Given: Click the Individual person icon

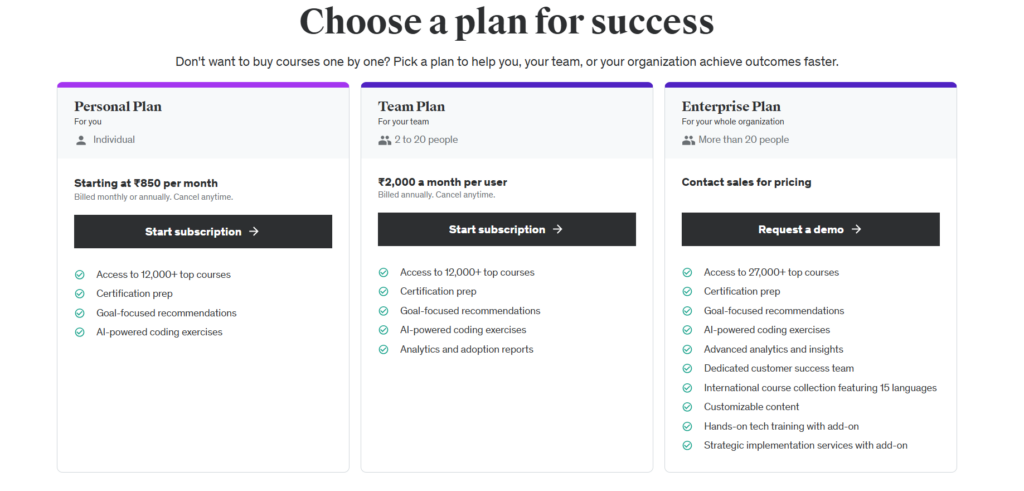Looking at the screenshot, I should pyautogui.click(x=80, y=140).
